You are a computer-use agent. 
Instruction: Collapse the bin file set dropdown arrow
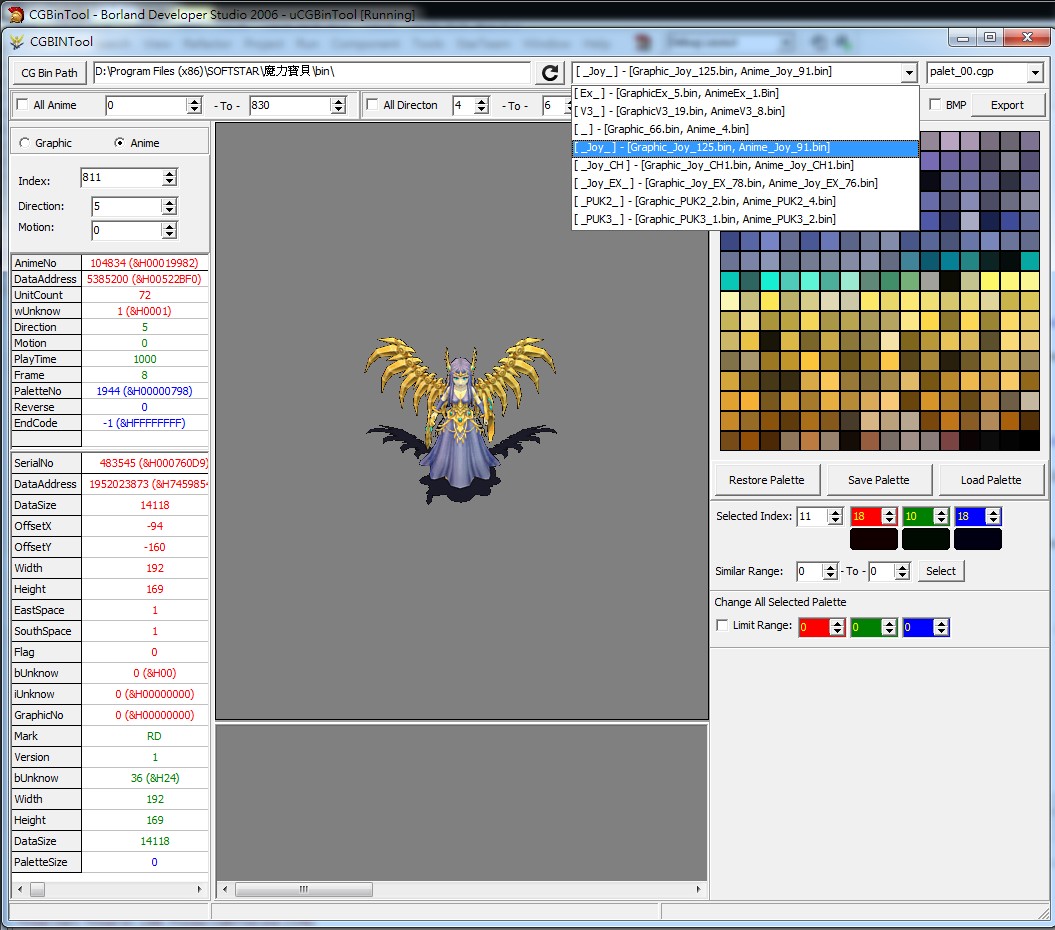click(908, 73)
